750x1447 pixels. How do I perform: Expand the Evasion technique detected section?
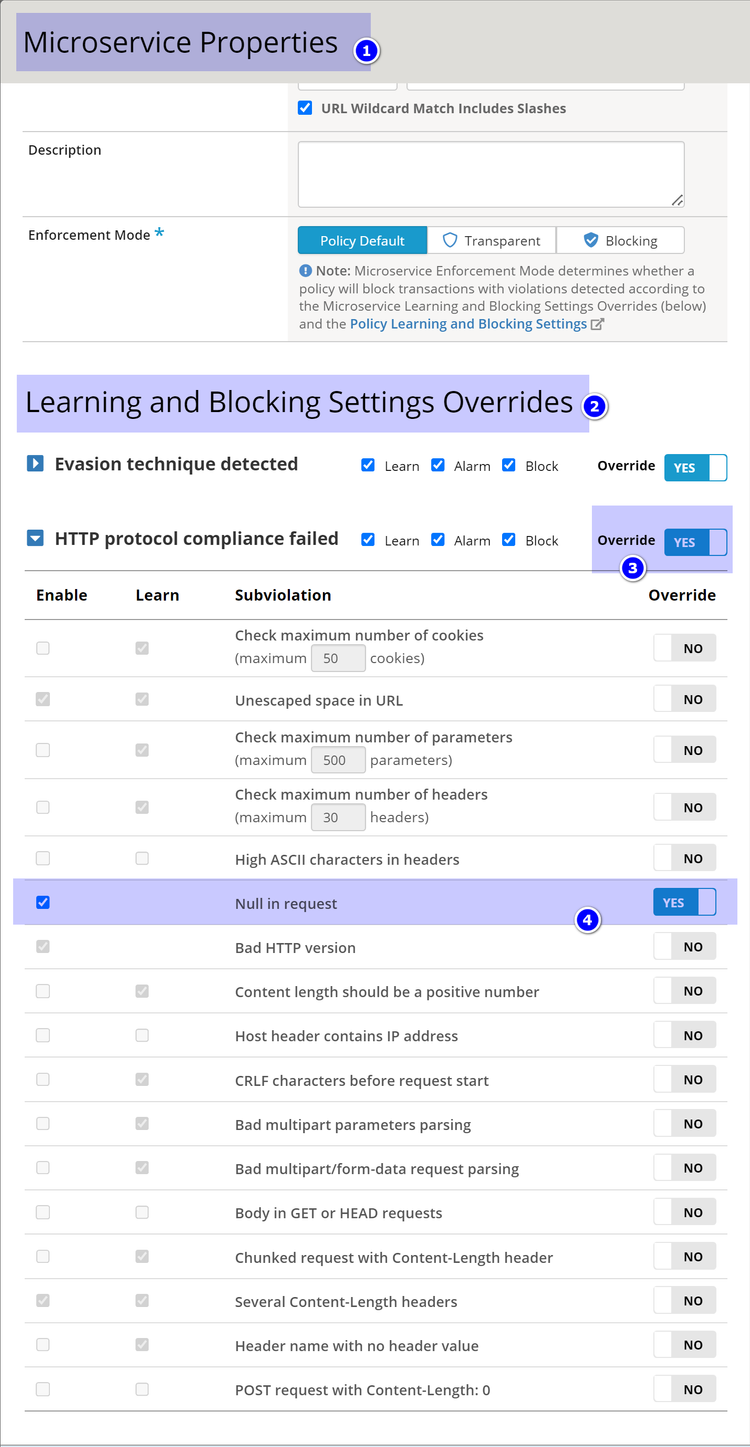click(35, 464)
